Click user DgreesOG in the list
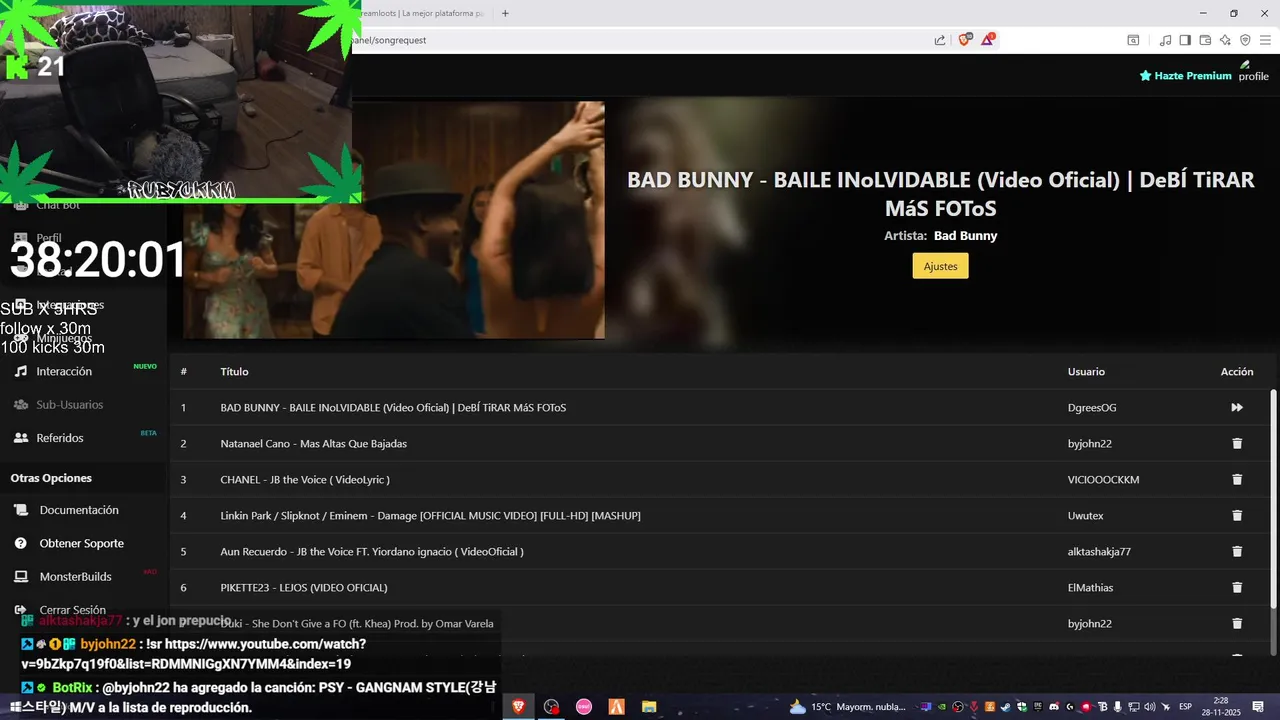1280x720 pixels. (1092, 407)
